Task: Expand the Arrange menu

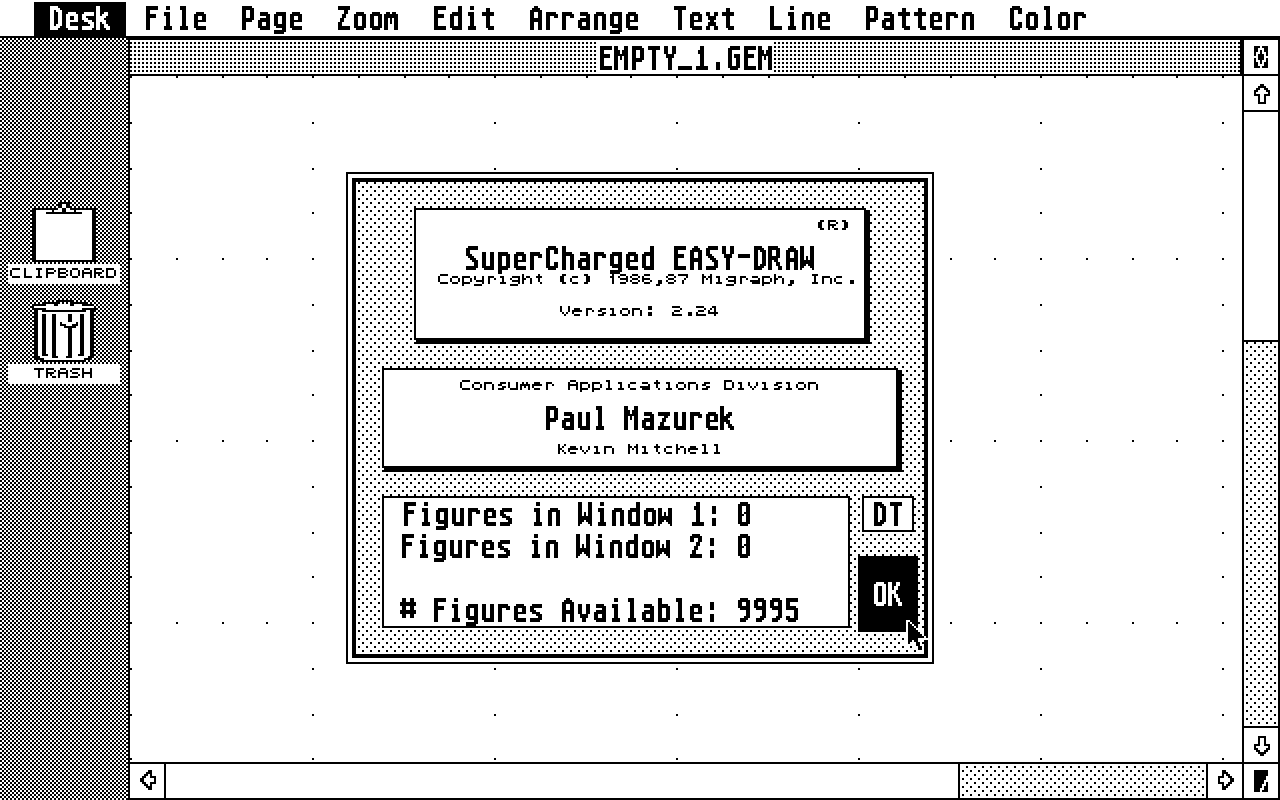Action: coord(583,19)
